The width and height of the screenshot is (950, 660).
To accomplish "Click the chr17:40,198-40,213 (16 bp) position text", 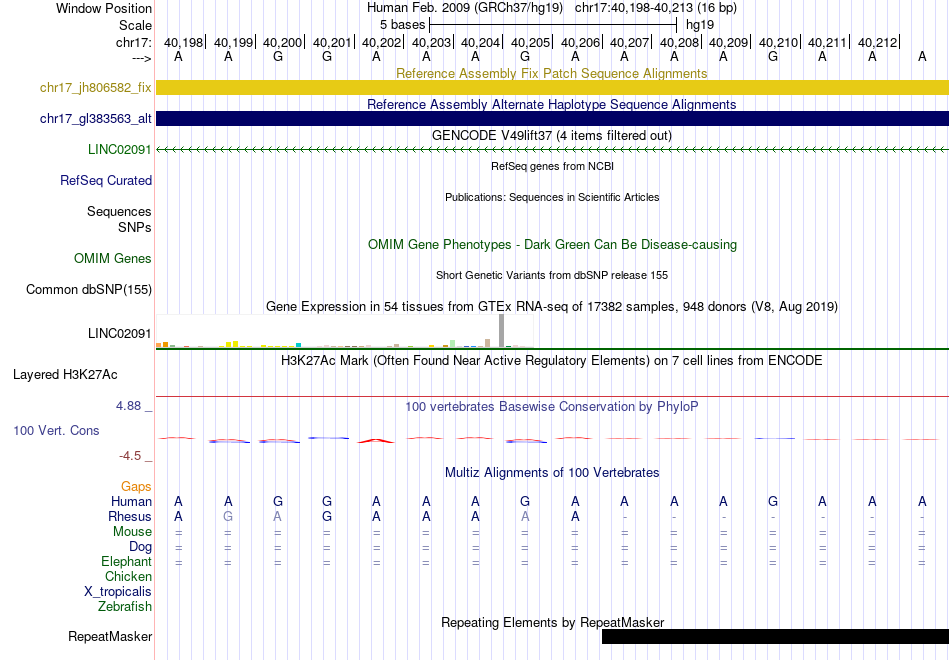I will tap(656, 8).
